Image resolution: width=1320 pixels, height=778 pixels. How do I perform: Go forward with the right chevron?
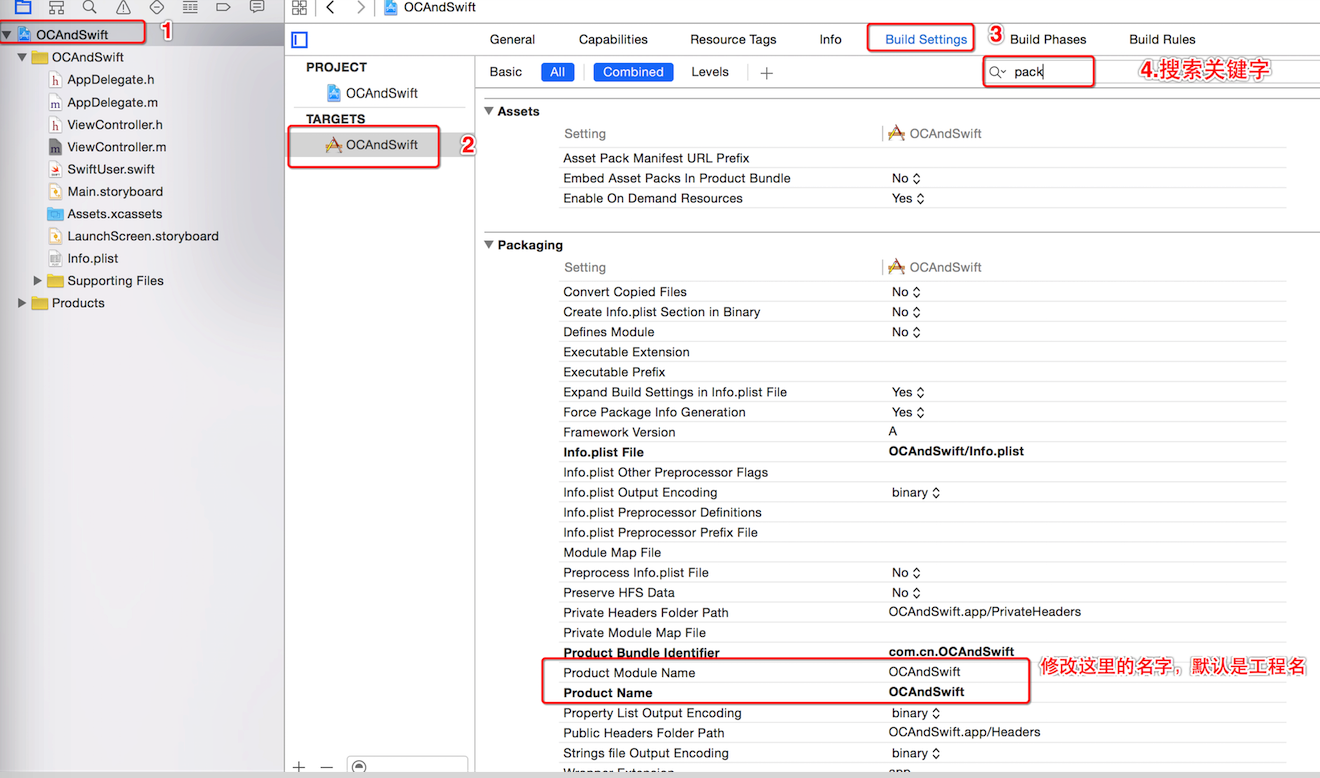(361, 8)
